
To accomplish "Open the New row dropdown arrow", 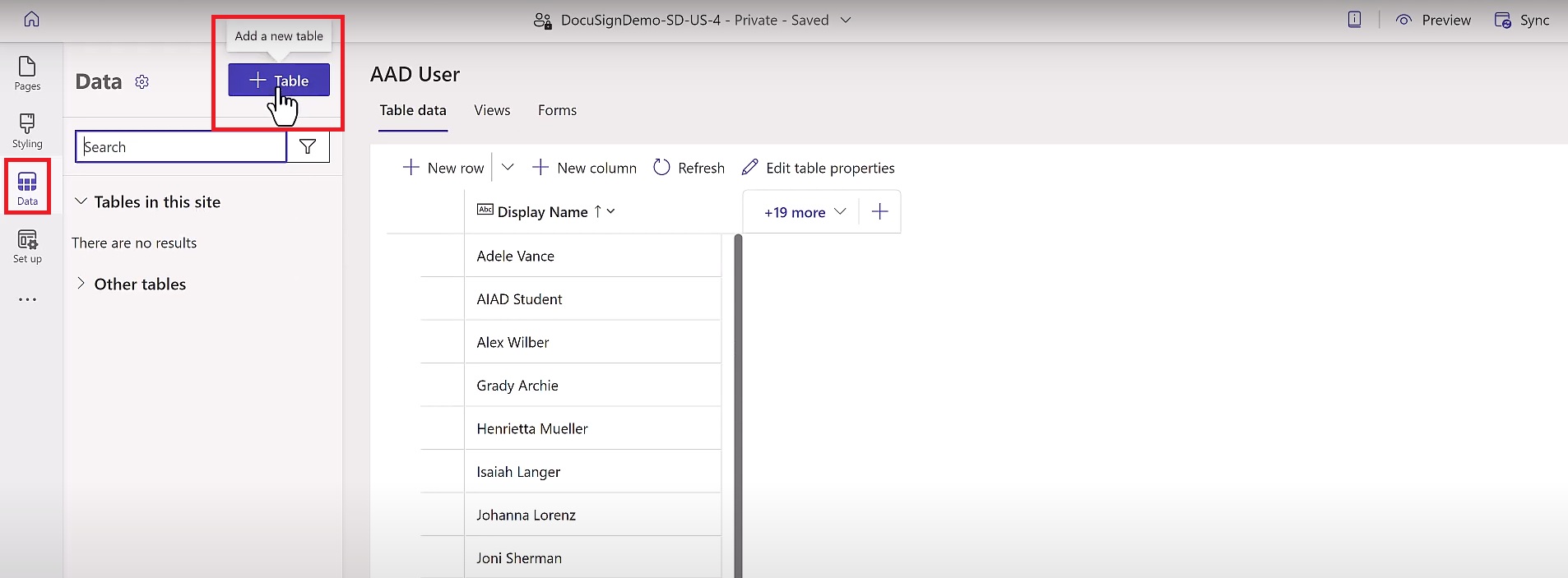I will point(508,168).
